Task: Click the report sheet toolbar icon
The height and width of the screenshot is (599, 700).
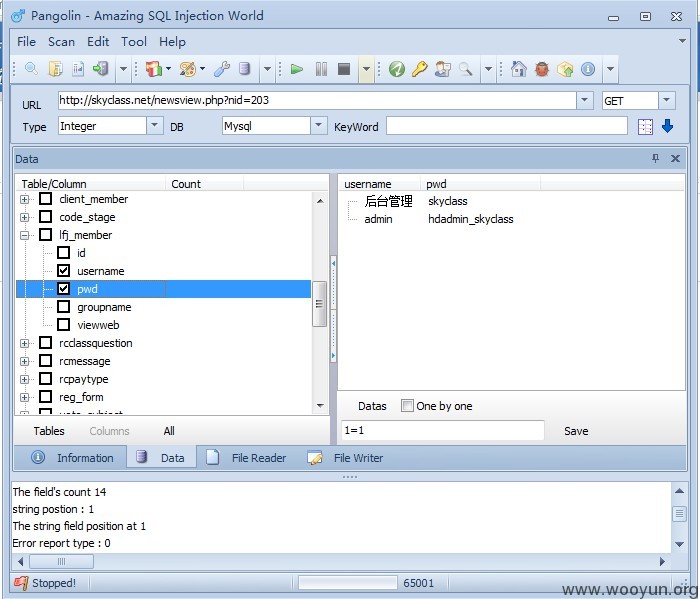Action: tap(78, 69)
